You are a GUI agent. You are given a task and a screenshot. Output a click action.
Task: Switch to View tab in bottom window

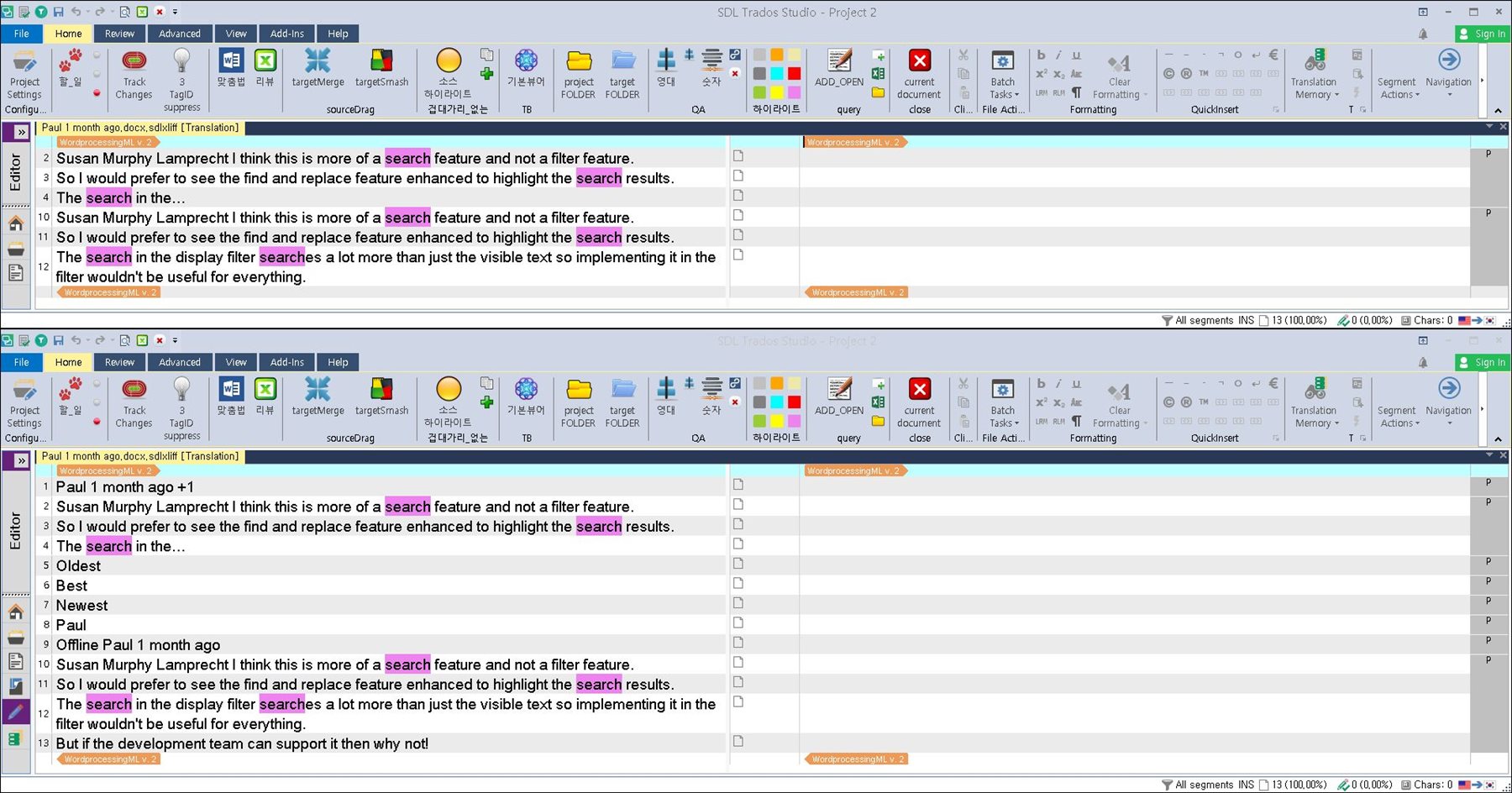[236, 362]
